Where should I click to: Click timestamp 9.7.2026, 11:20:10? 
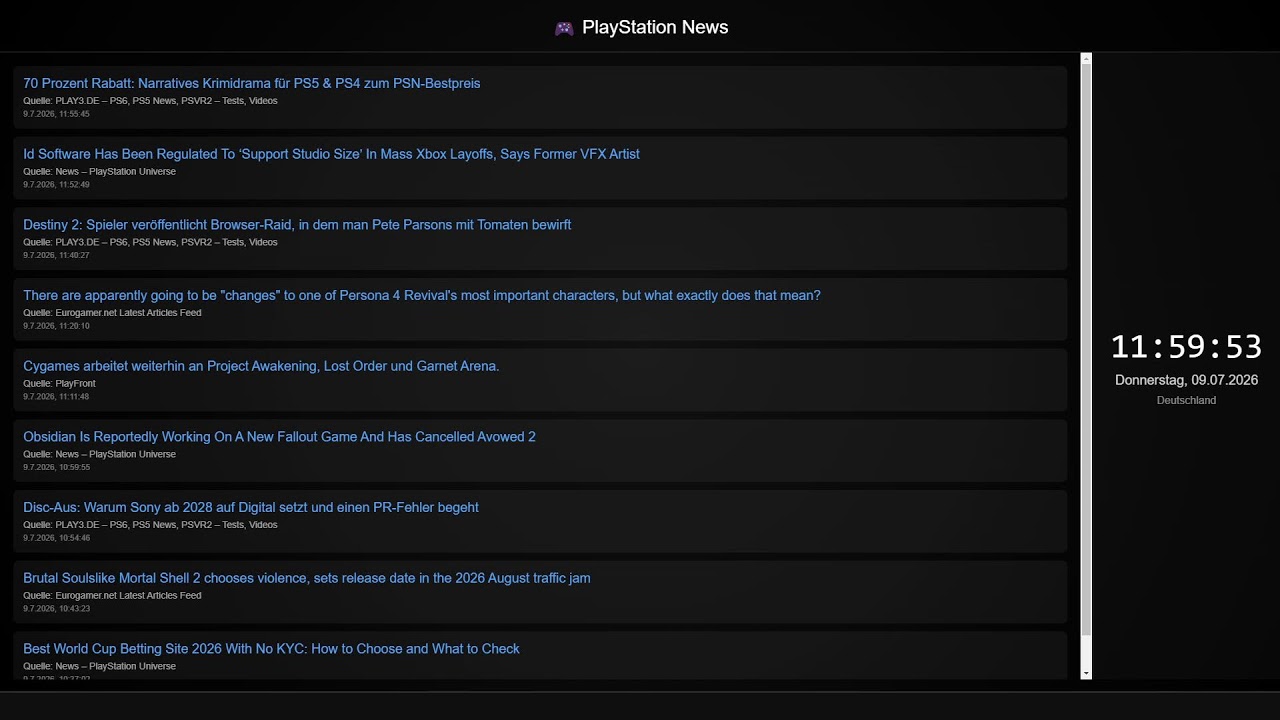[56, 326]
